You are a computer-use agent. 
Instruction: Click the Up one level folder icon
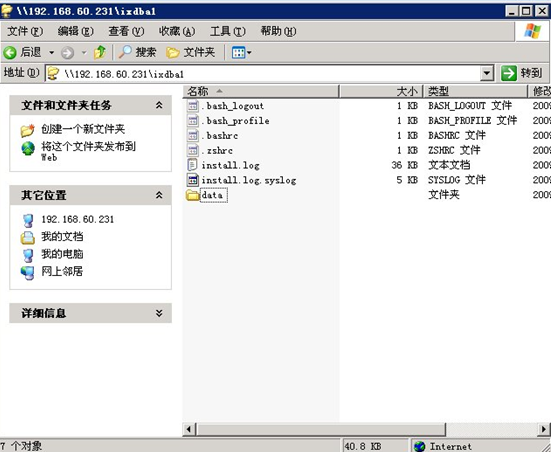tap(100, 53)
